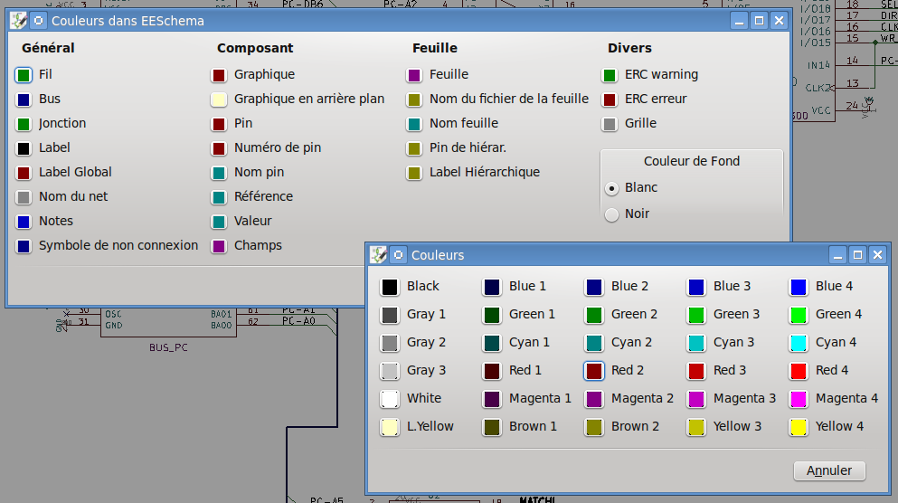Click the Nom pin color swatch
Image resolution: width=898 pixels, height=503 pixels.
click(219, 173)
